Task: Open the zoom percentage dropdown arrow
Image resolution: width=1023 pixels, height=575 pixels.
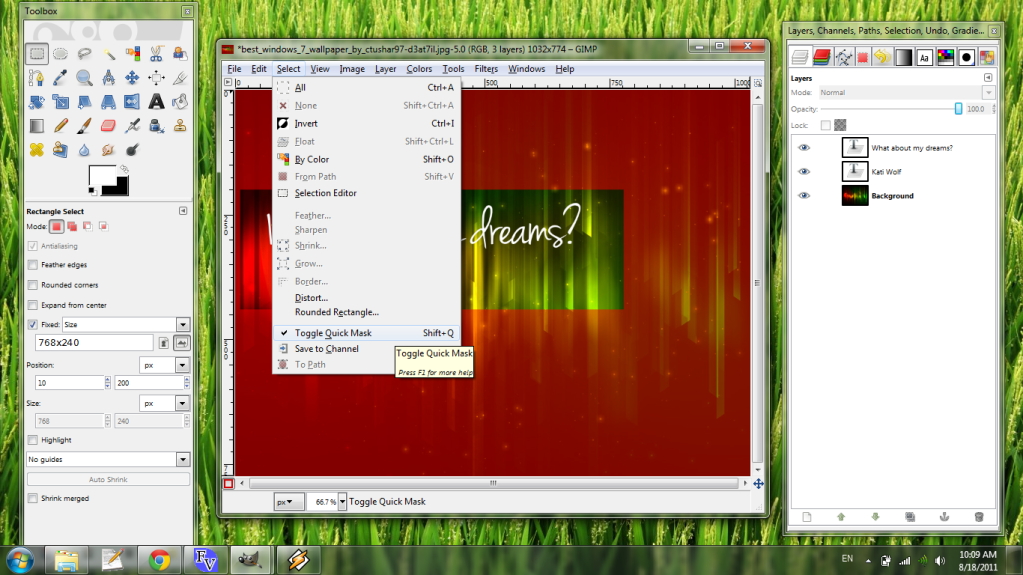Action: 342,502
